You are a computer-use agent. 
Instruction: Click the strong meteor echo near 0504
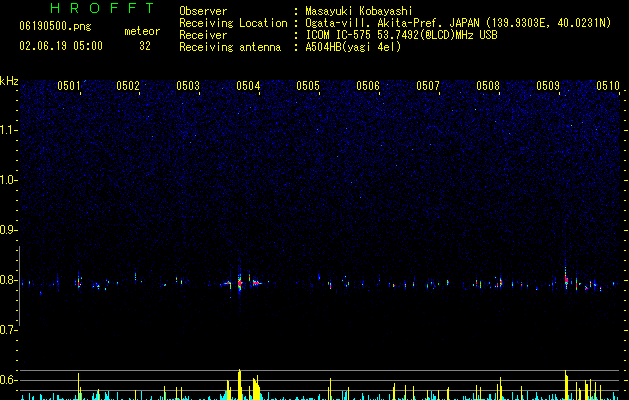tap(239, 283)
